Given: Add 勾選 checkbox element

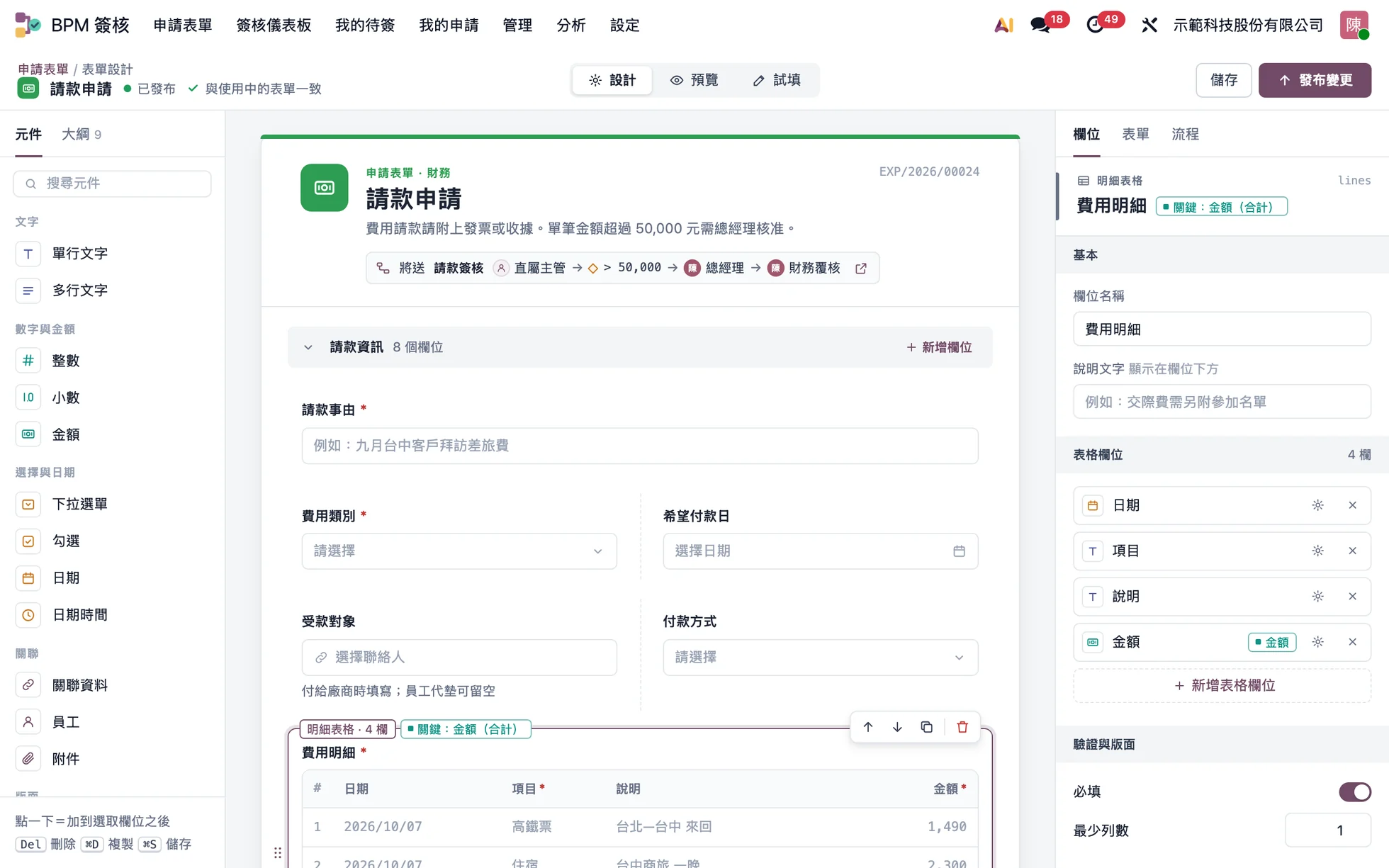Looking at the screenshot, I should [113, 541].
